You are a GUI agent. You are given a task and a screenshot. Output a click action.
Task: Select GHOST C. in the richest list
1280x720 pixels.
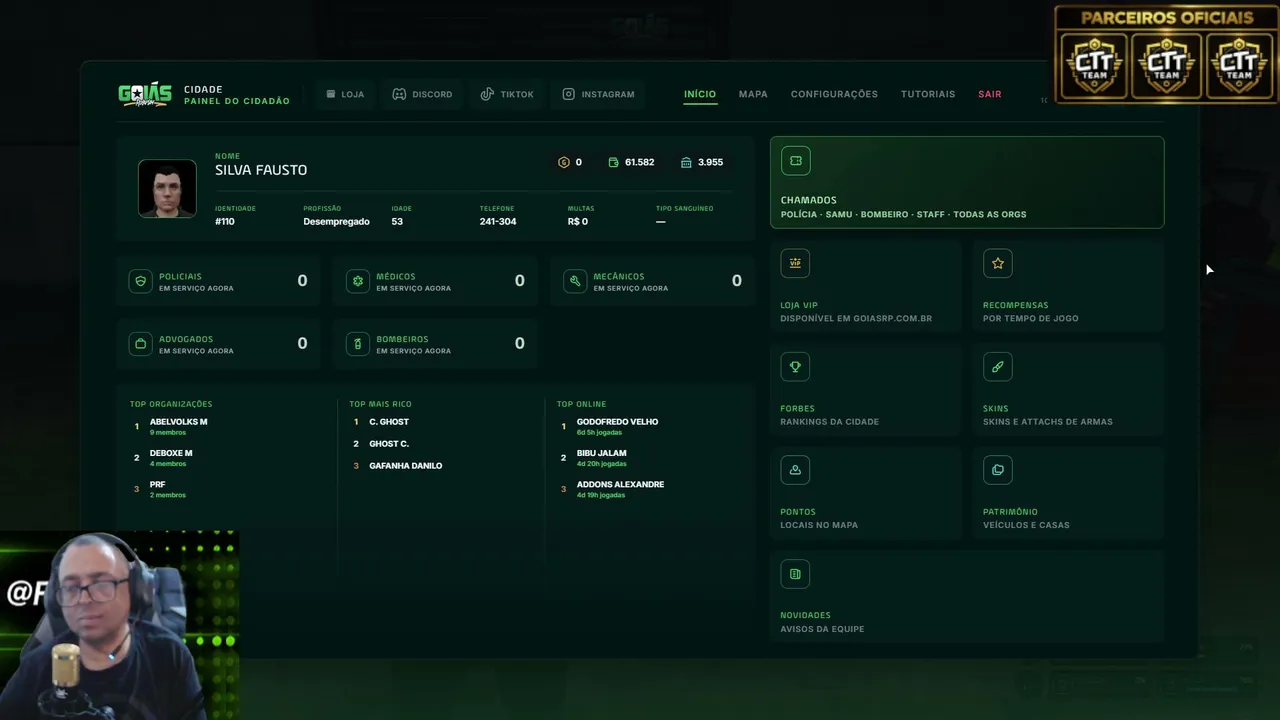pos(389,444)
